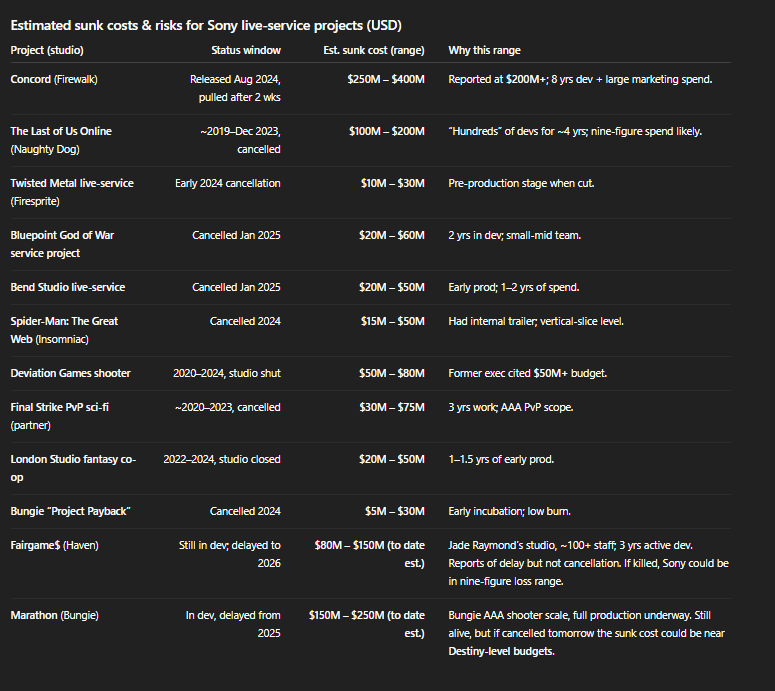Select the Bend Studio live-service row
The width and height of the screenshot is (775, 691).
click(x=371, y=287)
